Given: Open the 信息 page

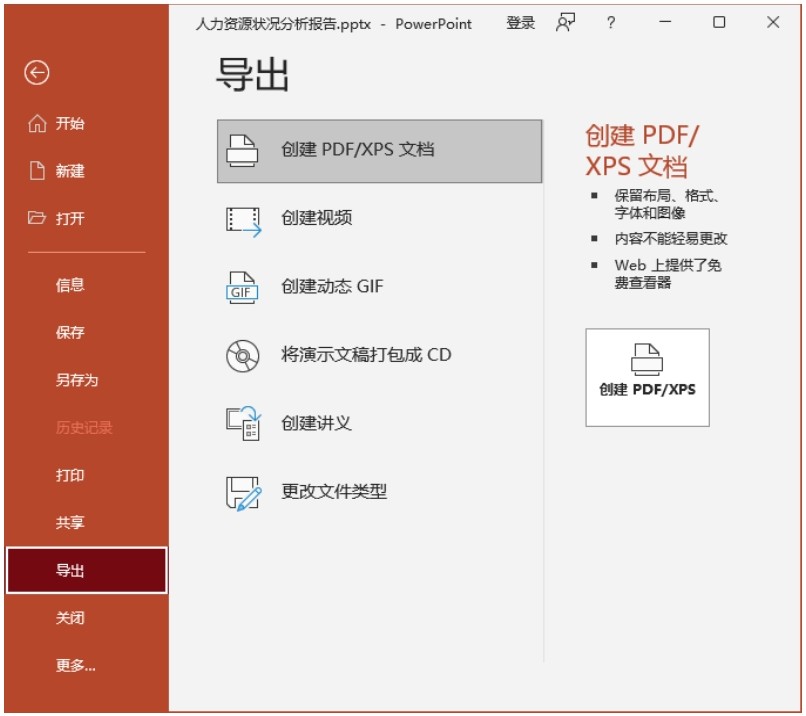Looking at the screenshot, I should [x=70, y=285].
